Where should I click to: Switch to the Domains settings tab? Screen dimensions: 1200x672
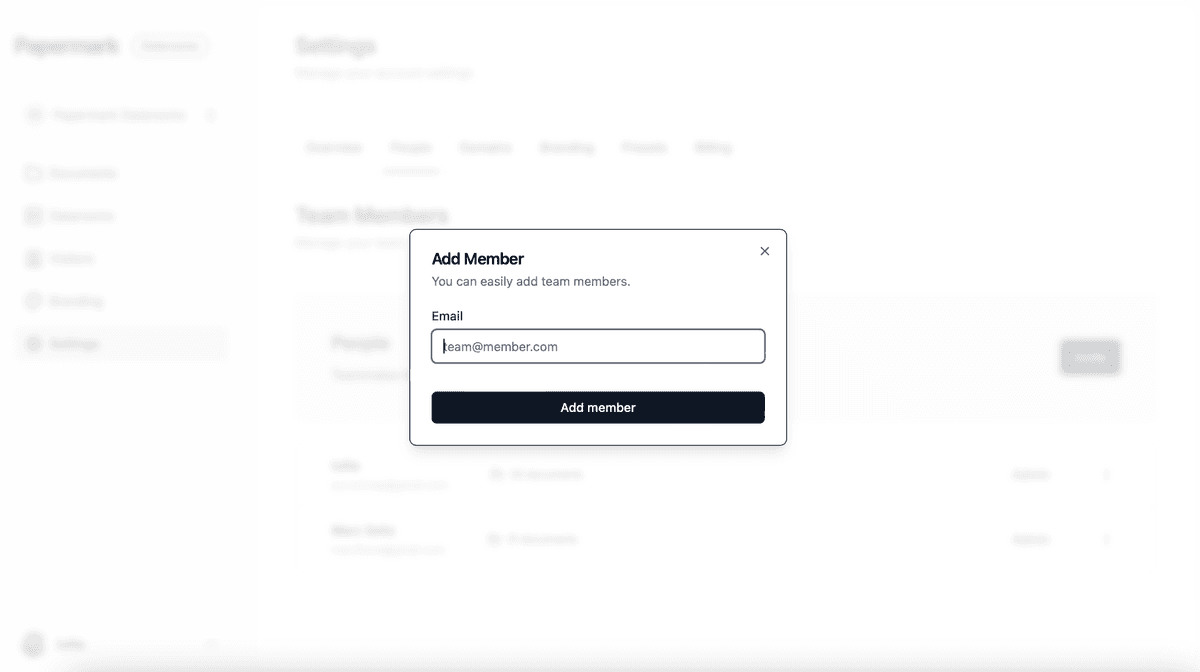click(485, 148)
